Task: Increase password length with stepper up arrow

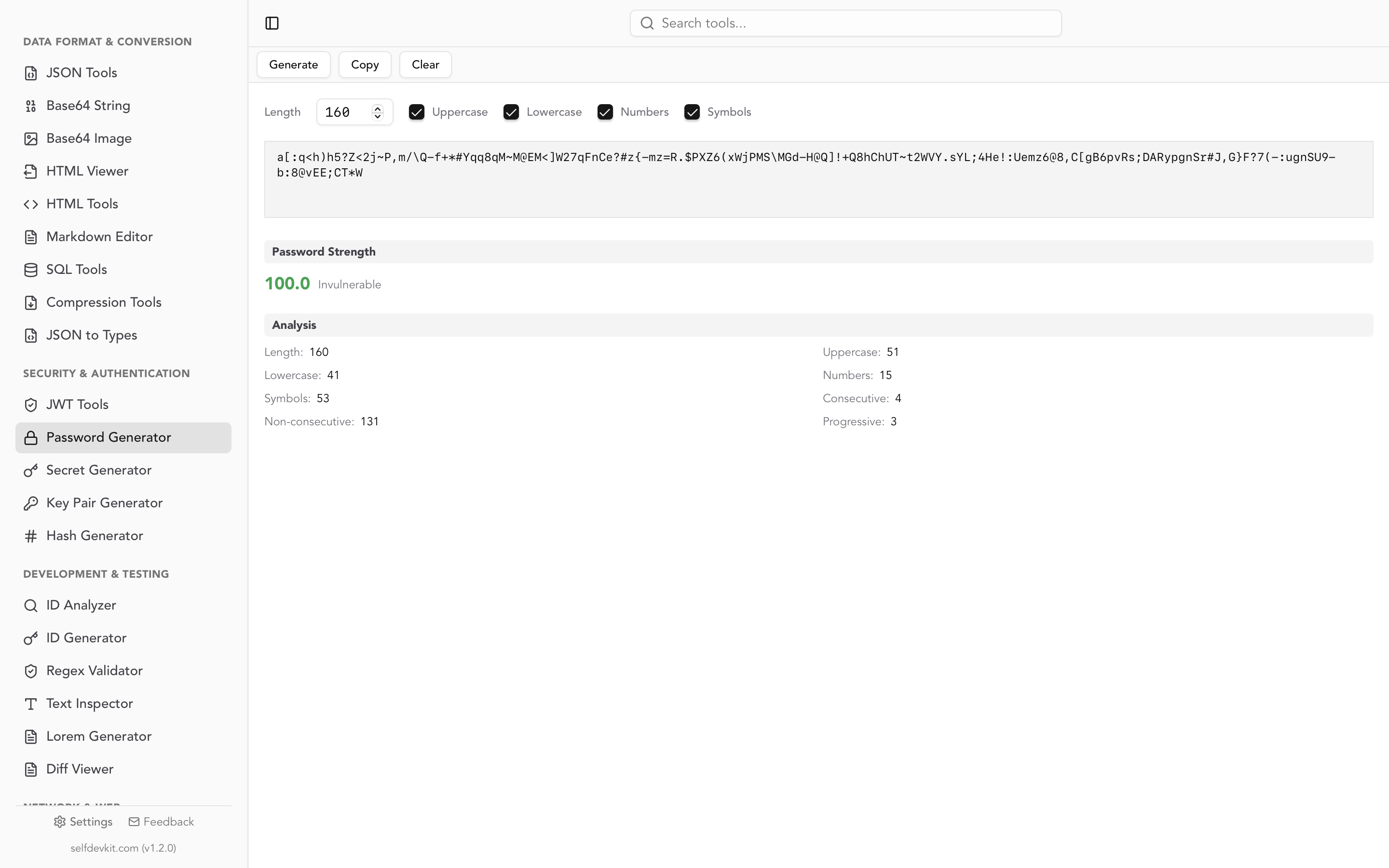Action: [x=377, y=108]
